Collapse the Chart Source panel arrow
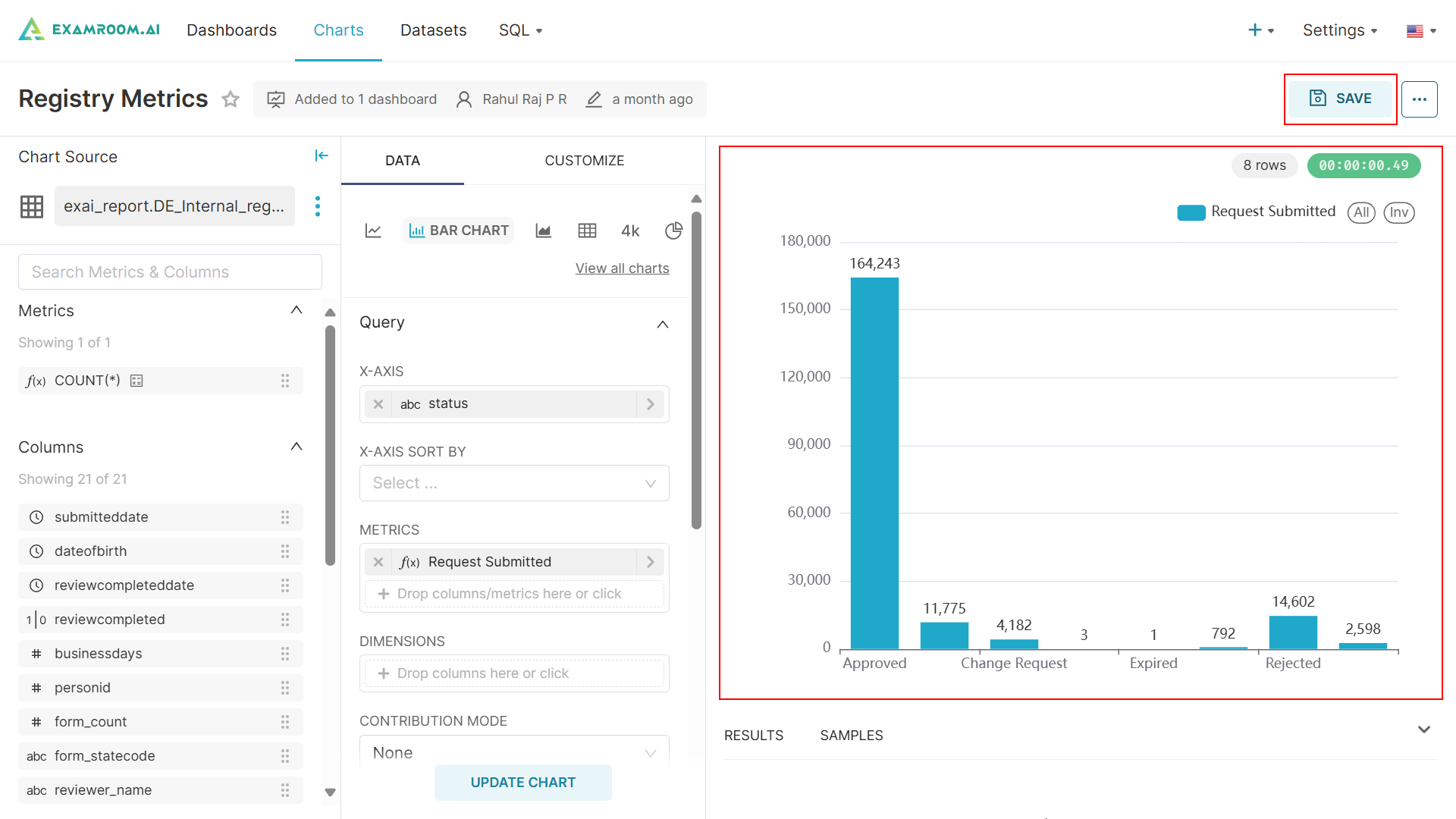This screenshot has width=1456, height=819. coord(322,155)
